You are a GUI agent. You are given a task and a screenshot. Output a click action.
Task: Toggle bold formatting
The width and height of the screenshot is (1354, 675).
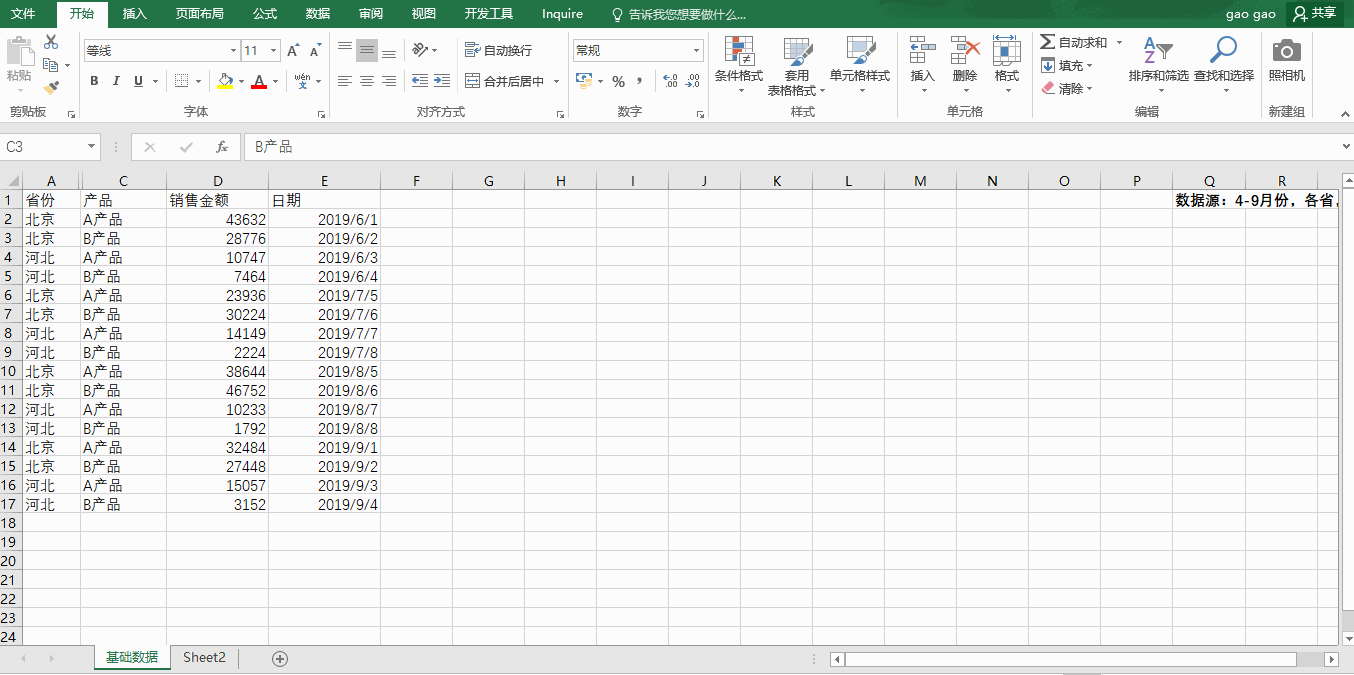[94, 81]
